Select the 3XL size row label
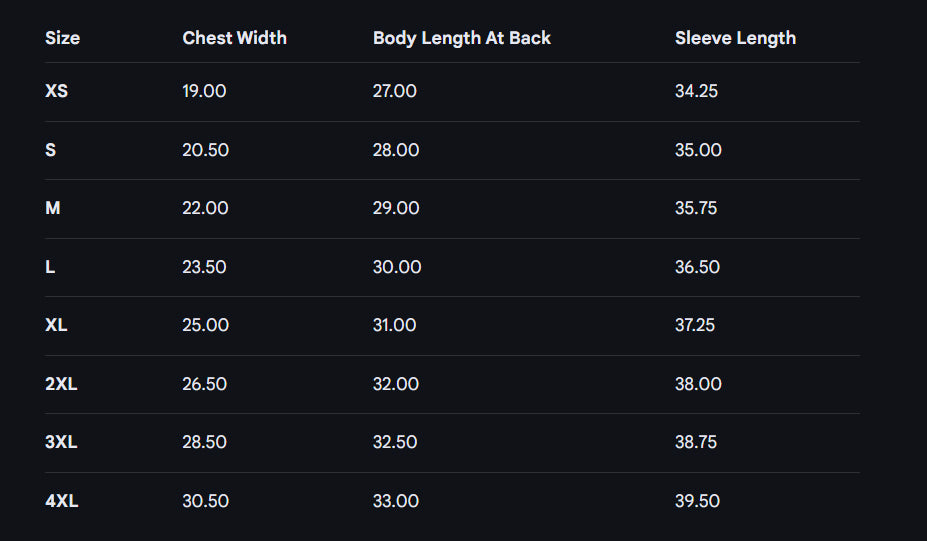This screenshot has height=541, width=927. tap(61, 442)
